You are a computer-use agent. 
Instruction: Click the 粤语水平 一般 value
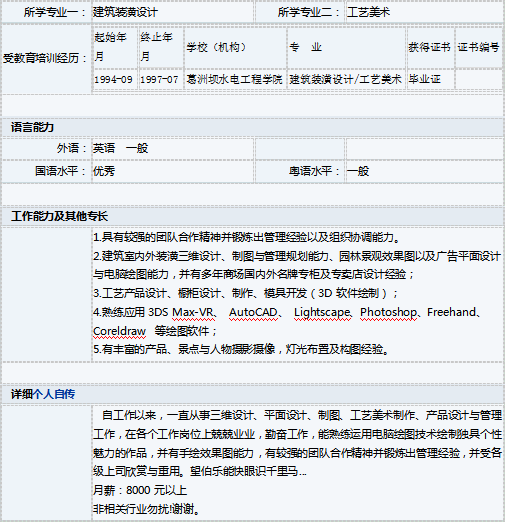(x=358, y=171)
